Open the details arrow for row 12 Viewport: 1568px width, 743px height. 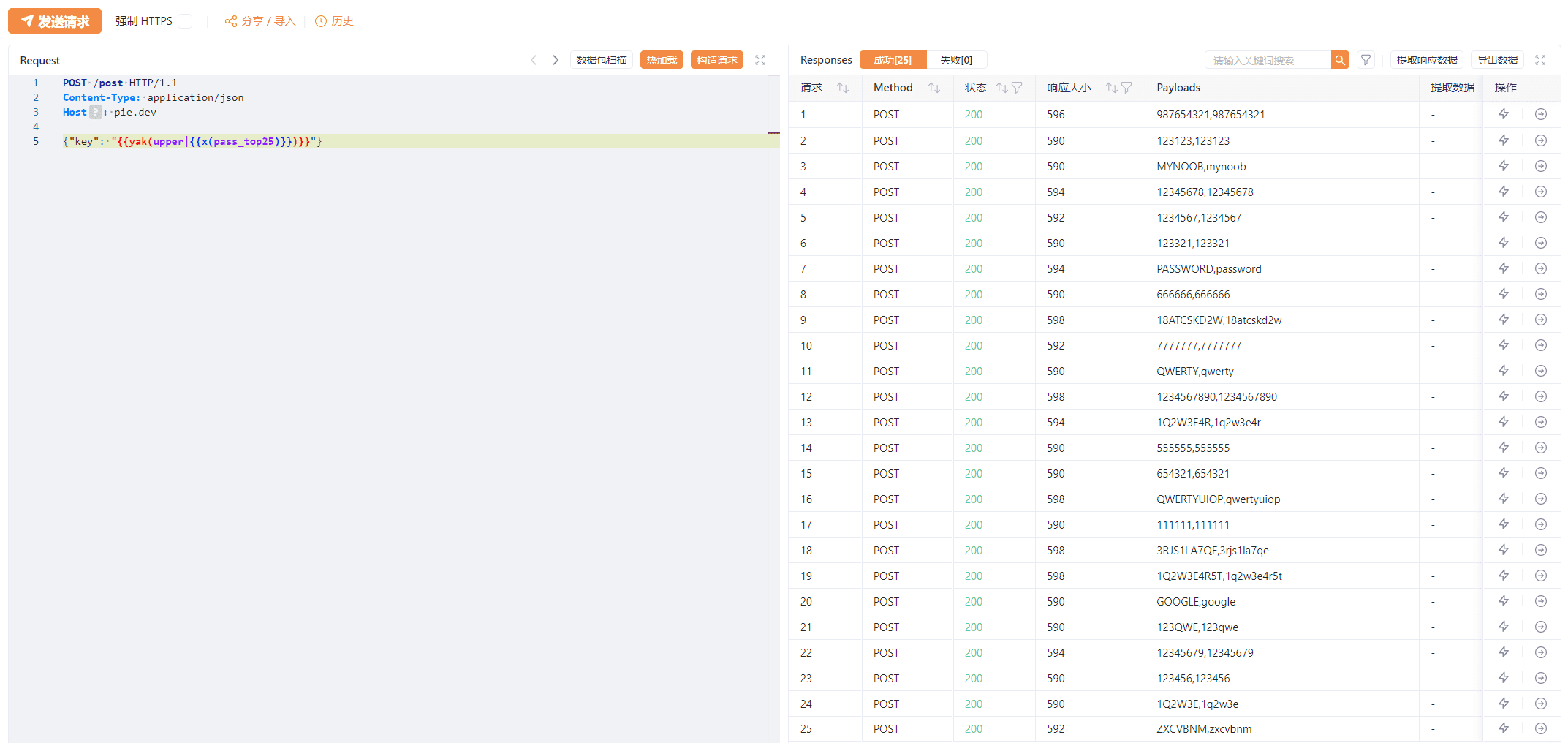pyautogui.click(x=1541, y=396)
